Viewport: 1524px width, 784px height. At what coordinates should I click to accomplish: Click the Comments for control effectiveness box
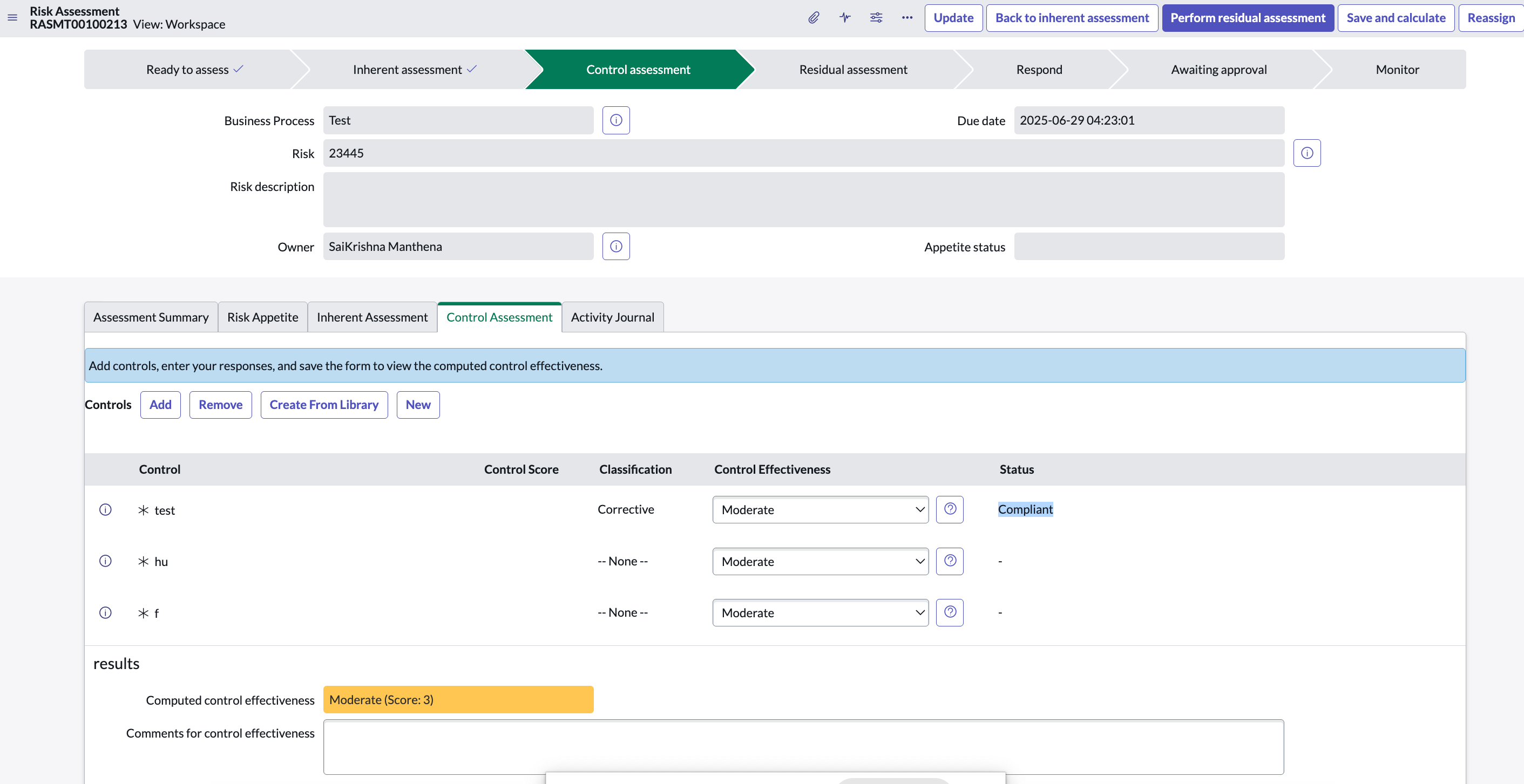pyautogui.click(x=803, y=747)
